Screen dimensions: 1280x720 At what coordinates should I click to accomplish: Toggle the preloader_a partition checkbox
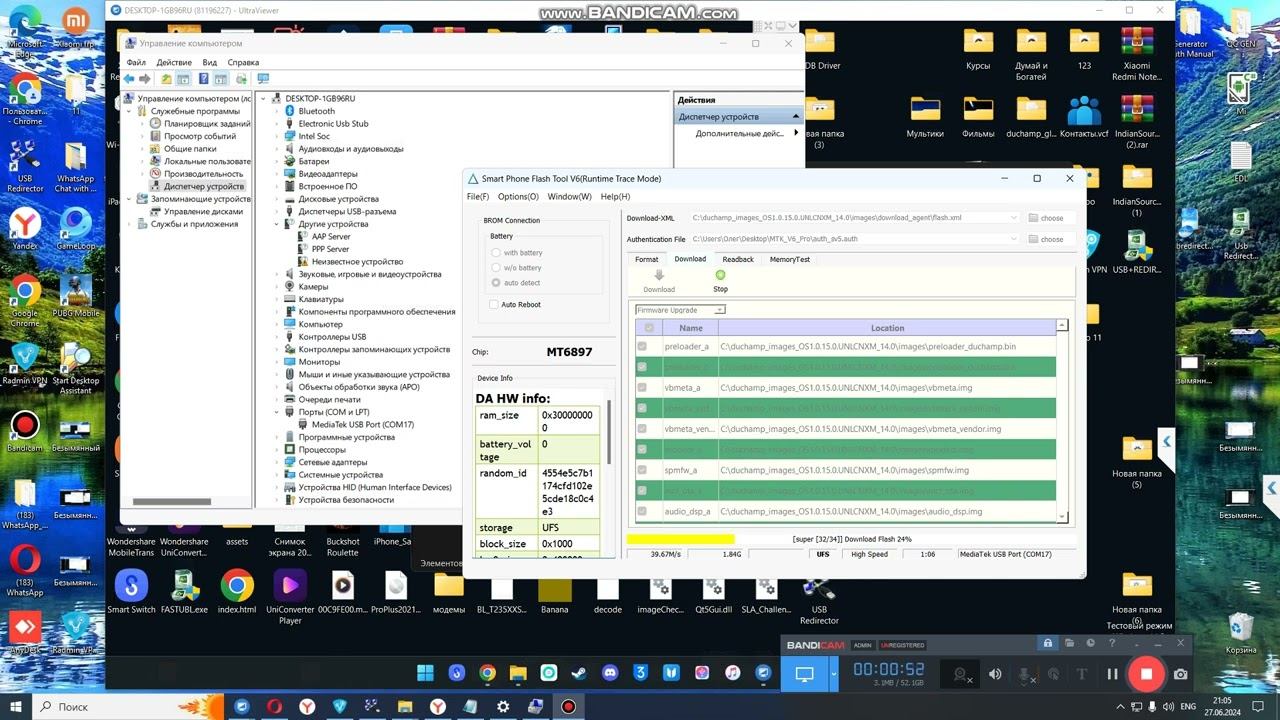click(x=642, y=347)
